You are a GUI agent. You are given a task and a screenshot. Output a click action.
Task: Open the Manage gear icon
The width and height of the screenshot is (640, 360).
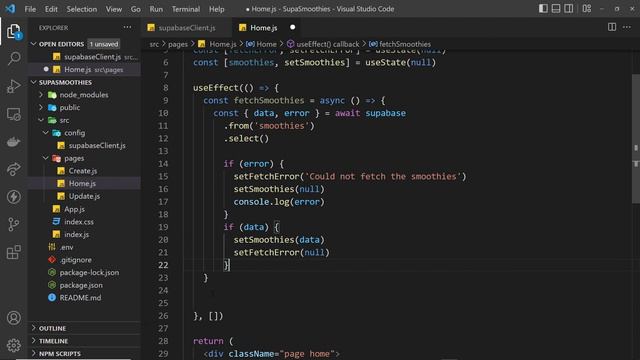[13, 345]
